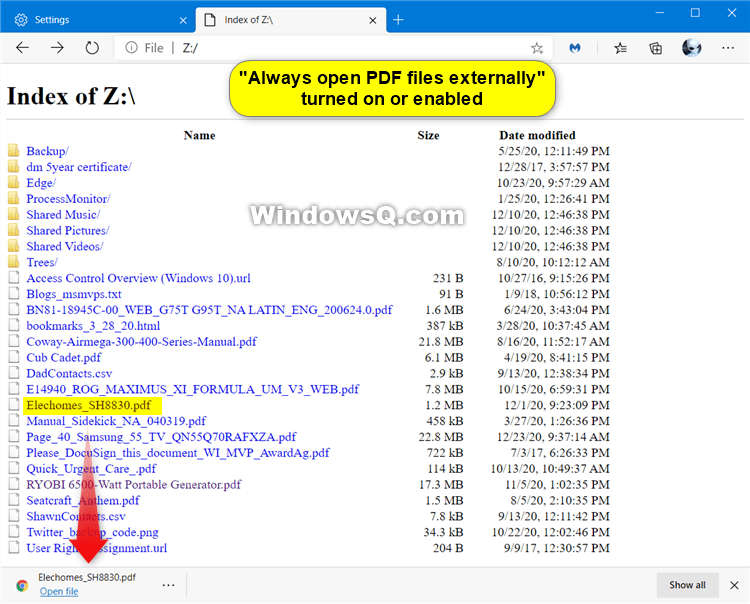Viewport: 750px width, 604px height.
Task: Open Coway-Airmega-300-400-Series-Manual.pdf
Action: click(142, 341)
